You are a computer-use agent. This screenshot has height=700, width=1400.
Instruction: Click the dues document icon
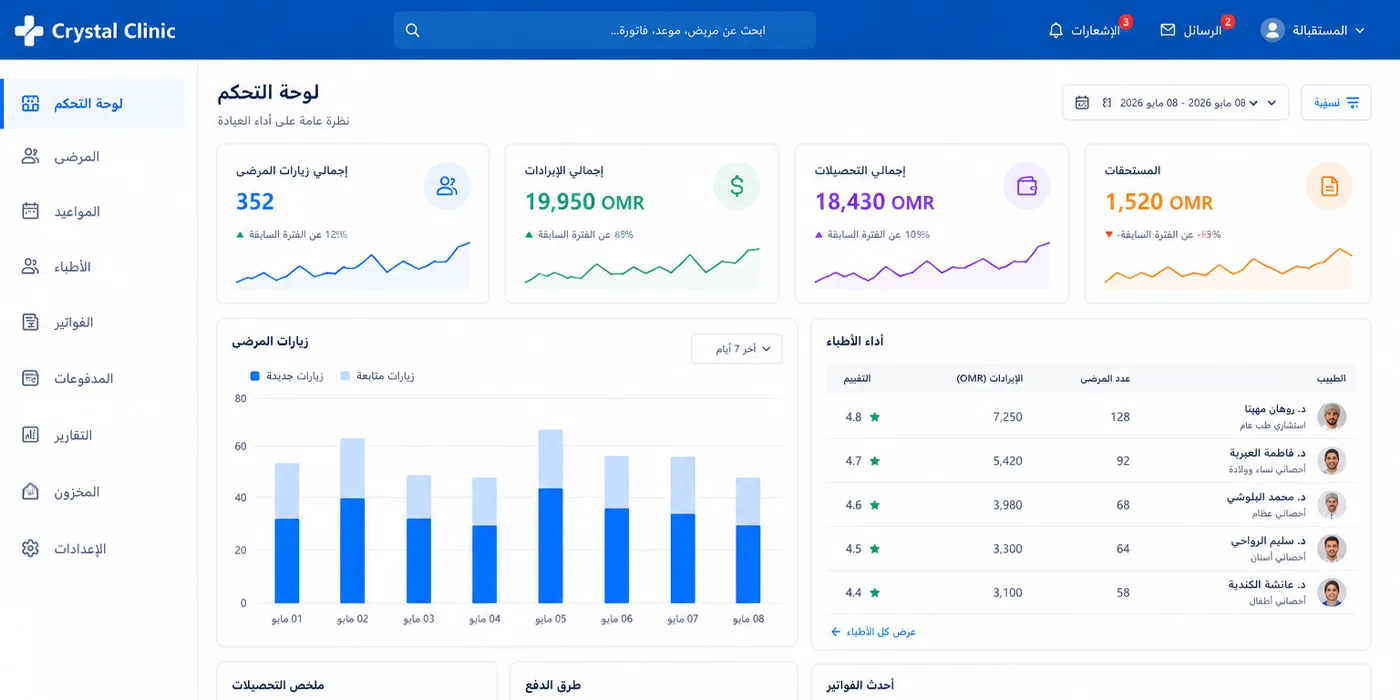pyautogui.click(x=1329, y=186)
